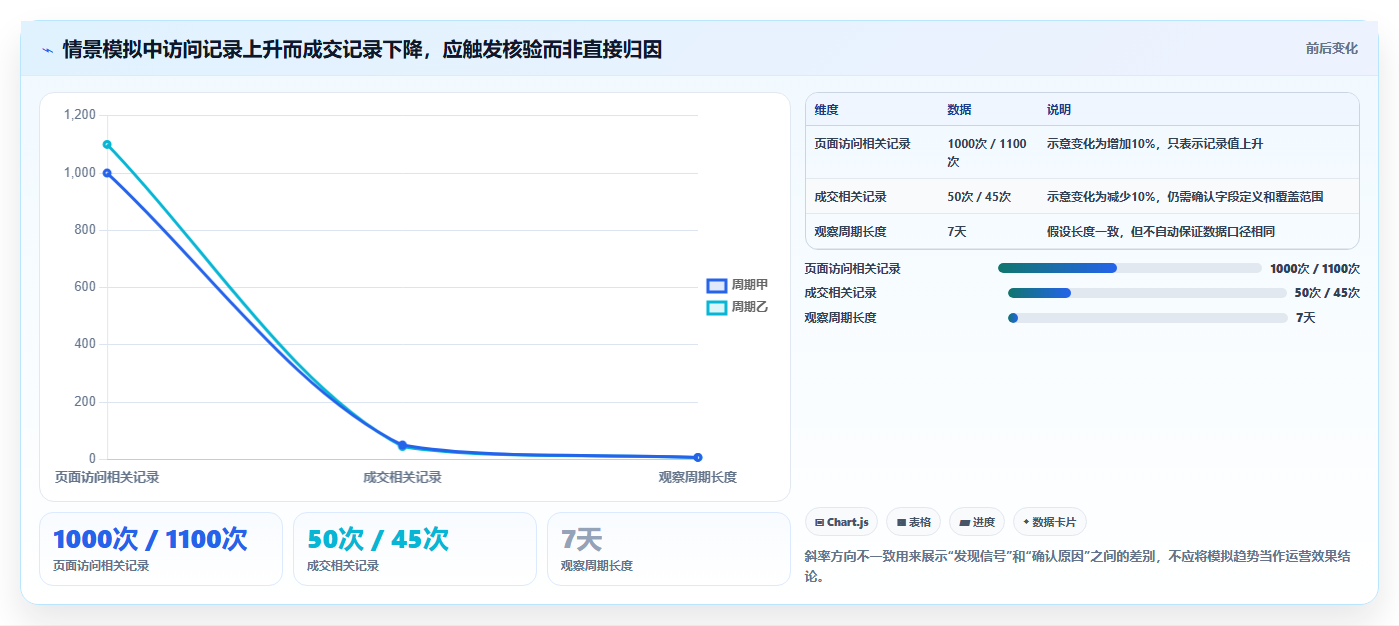Click the 成交相关记录 progress bar
Screen dimensions: 1399x626
point(1147,293)
